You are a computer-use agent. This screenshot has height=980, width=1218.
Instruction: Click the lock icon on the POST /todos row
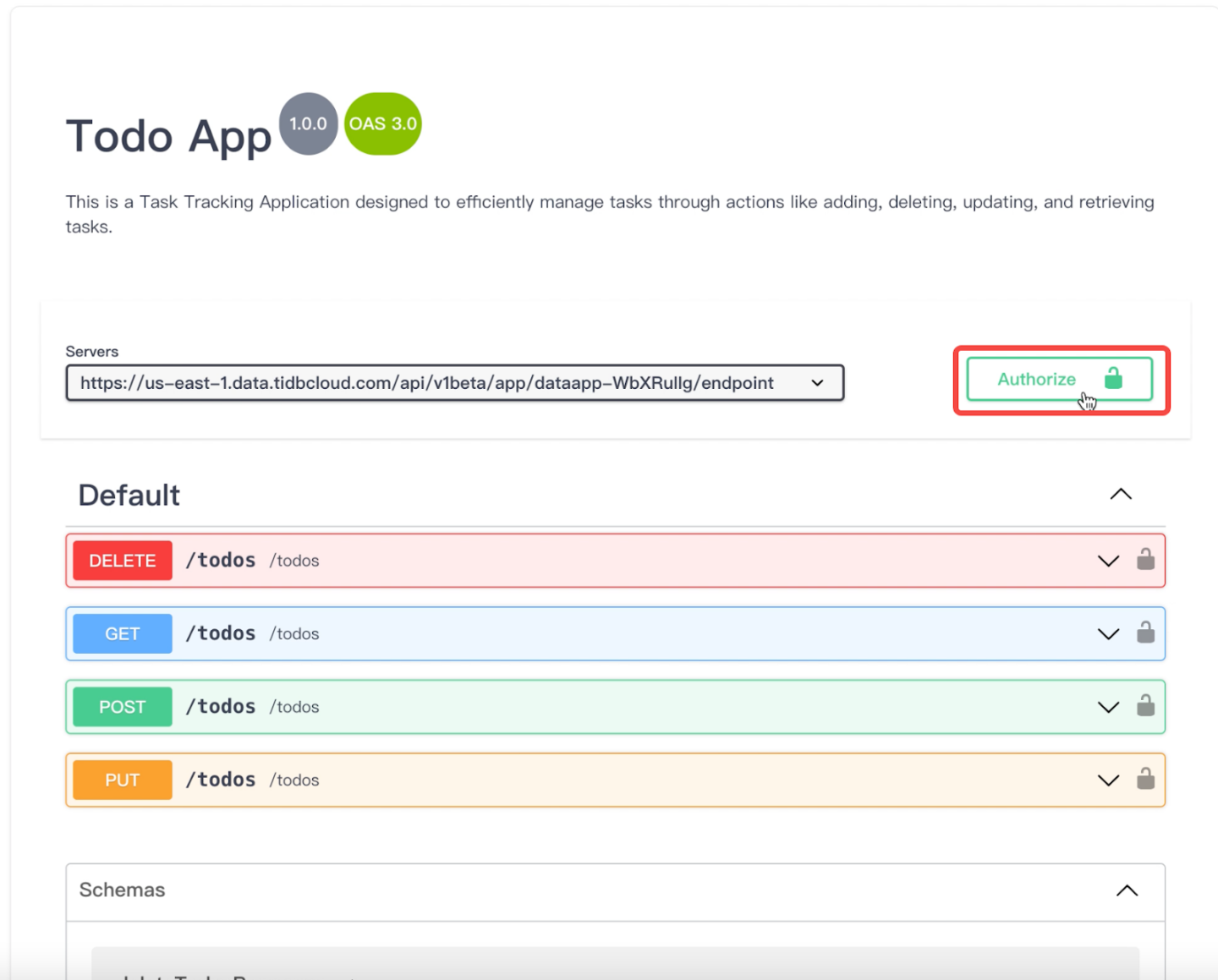pos(1146,707)
